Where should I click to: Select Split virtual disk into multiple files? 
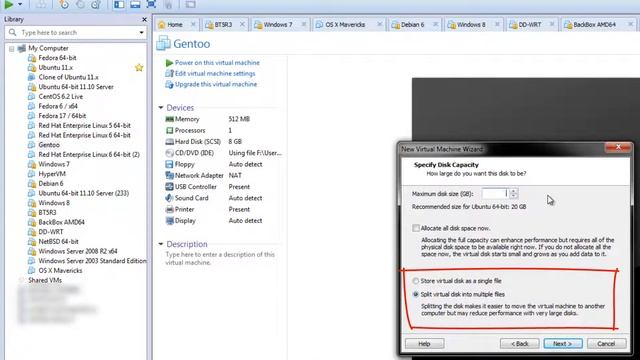pyautogui.click(x=416, y=294)
